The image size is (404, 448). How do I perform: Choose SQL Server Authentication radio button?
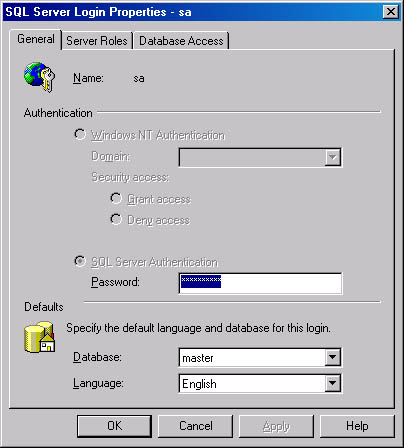80,261
